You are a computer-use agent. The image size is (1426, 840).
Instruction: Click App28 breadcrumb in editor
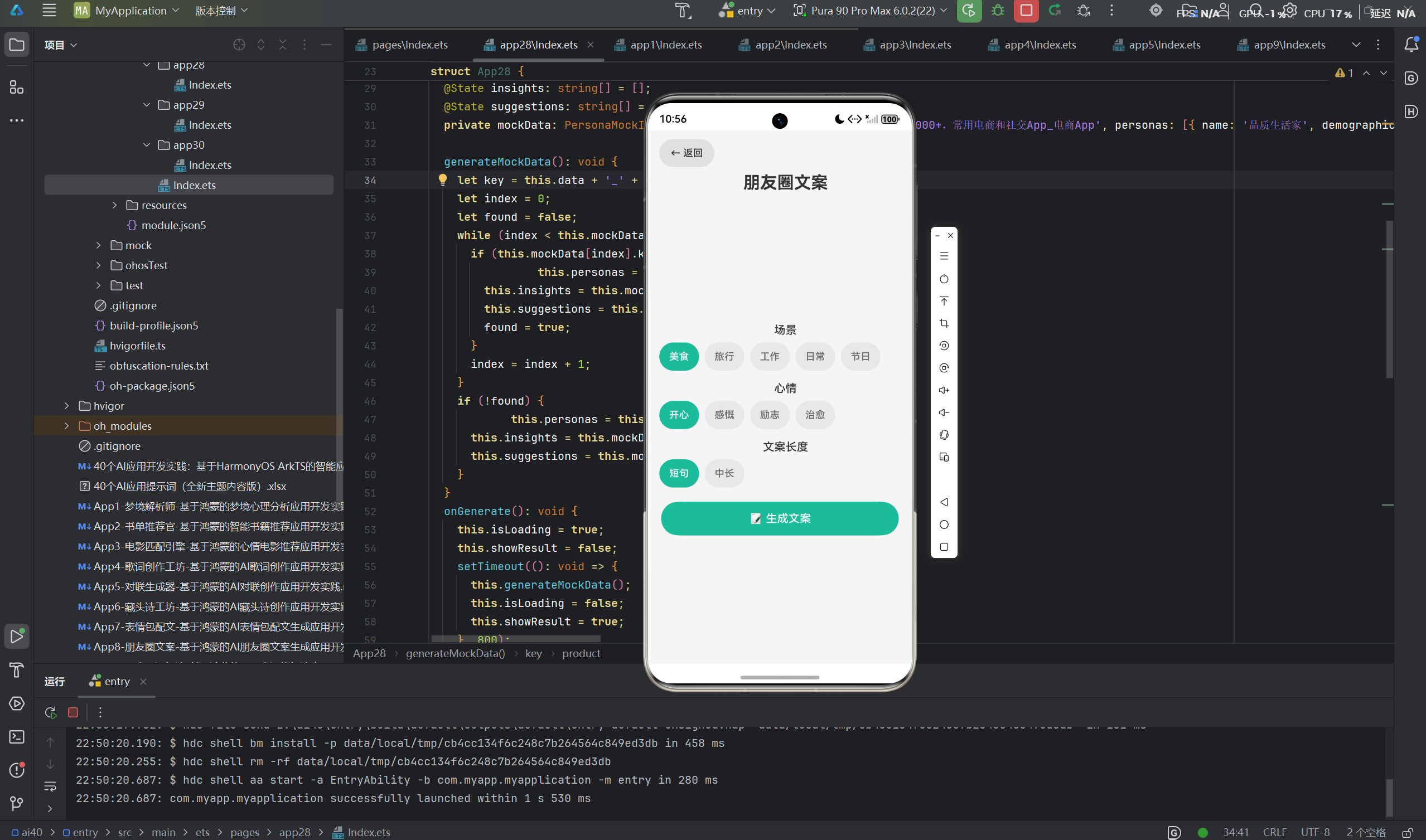click(x=369, y=653)
